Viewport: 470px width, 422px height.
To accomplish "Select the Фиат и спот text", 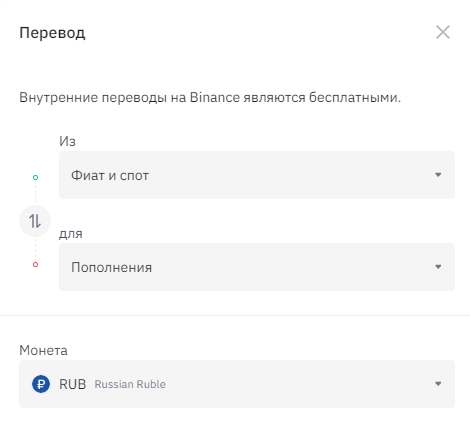I will (110, 175).
